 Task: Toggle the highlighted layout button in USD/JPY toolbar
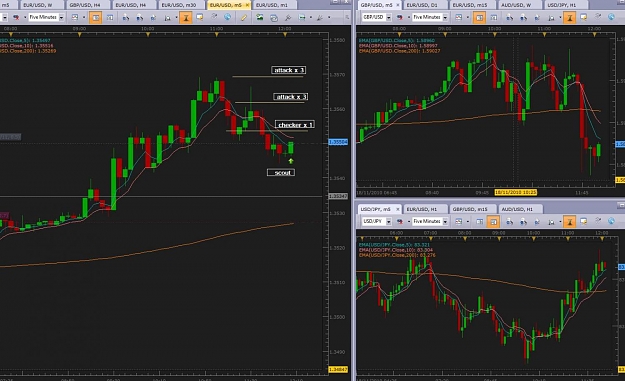(x=493, y=221)
